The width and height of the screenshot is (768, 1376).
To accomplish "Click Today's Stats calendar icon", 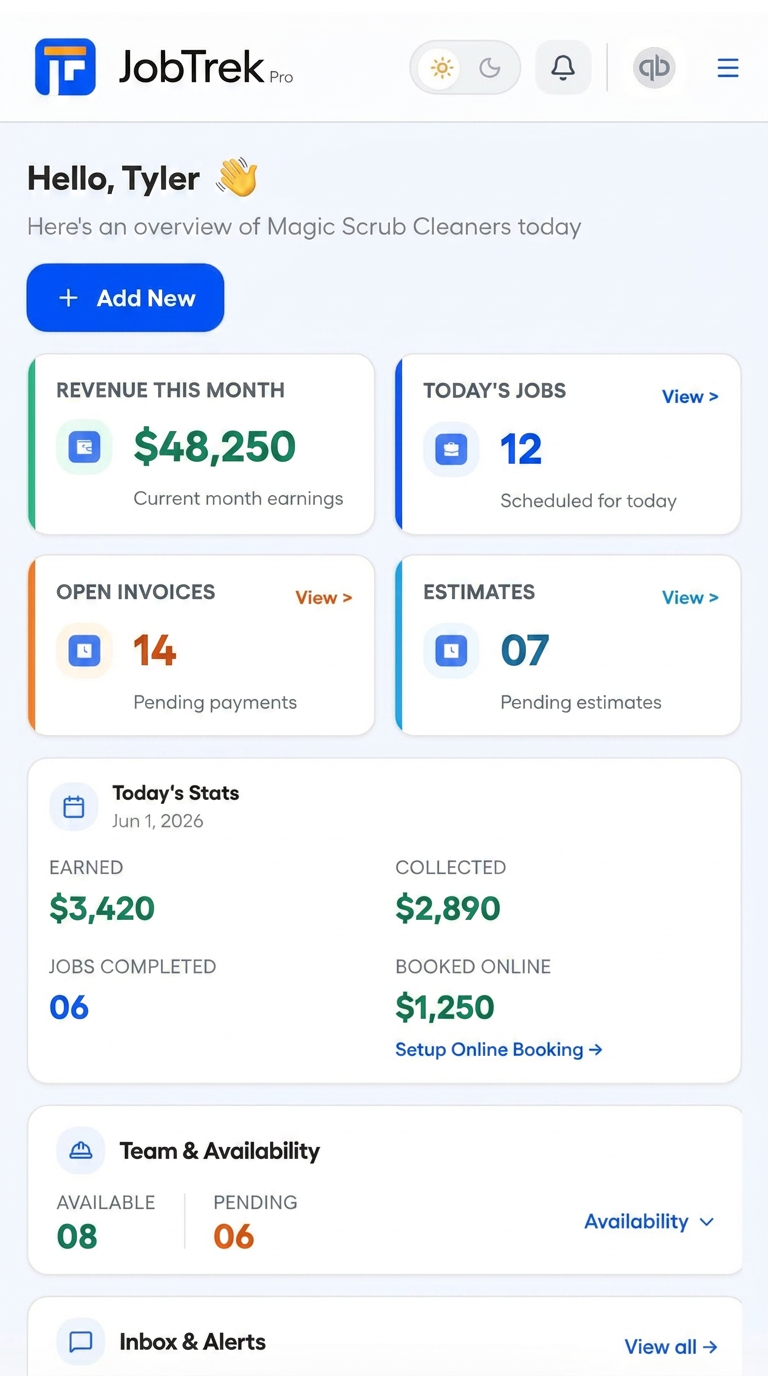I will click(x=74, y=807).
